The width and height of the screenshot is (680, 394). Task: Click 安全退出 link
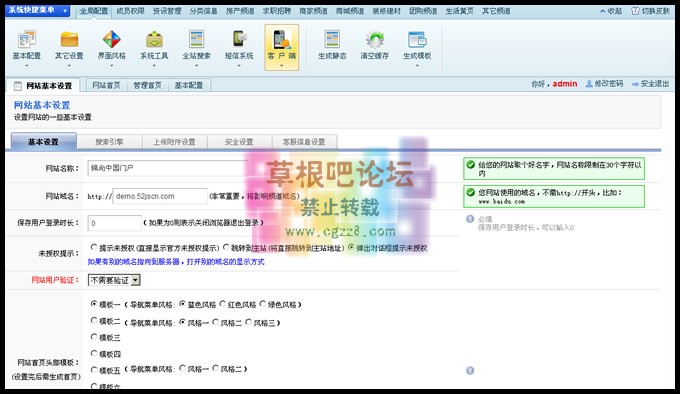pyautogui.click(x=655, y=84)
